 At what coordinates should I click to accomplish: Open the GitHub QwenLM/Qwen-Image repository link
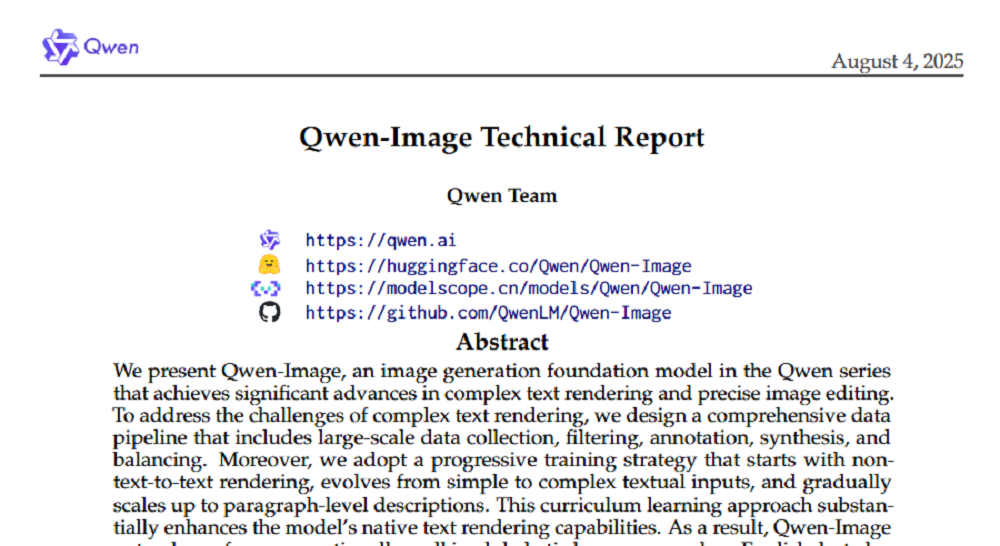488,313
